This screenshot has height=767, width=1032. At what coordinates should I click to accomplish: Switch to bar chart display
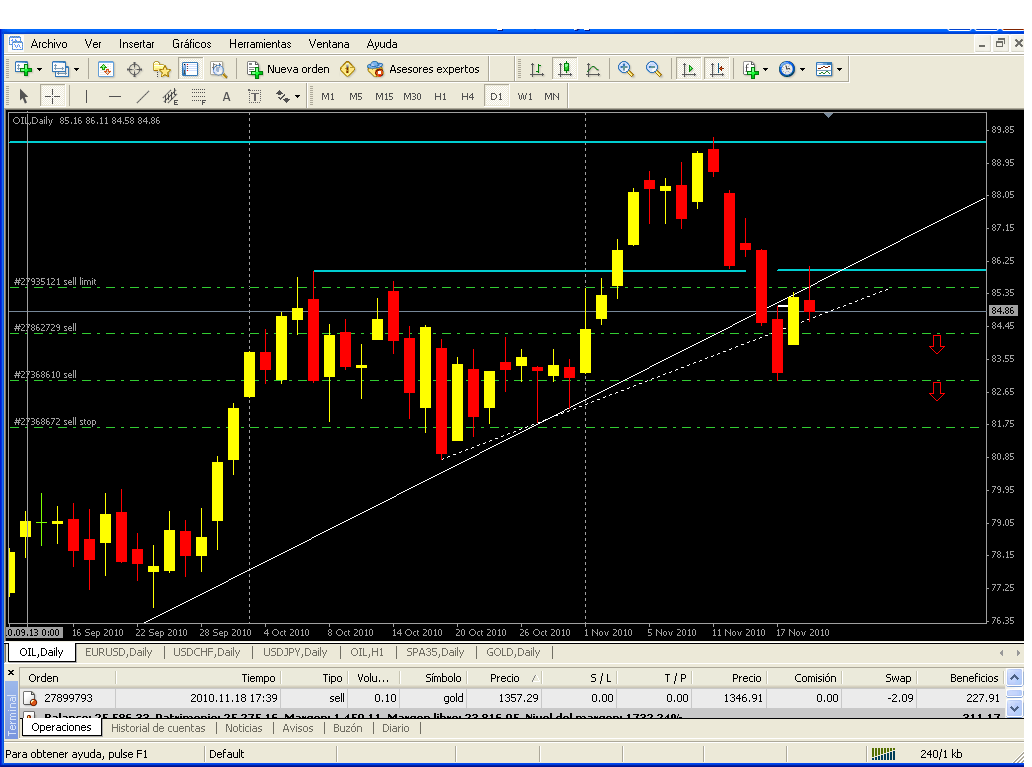pos(536,69)
